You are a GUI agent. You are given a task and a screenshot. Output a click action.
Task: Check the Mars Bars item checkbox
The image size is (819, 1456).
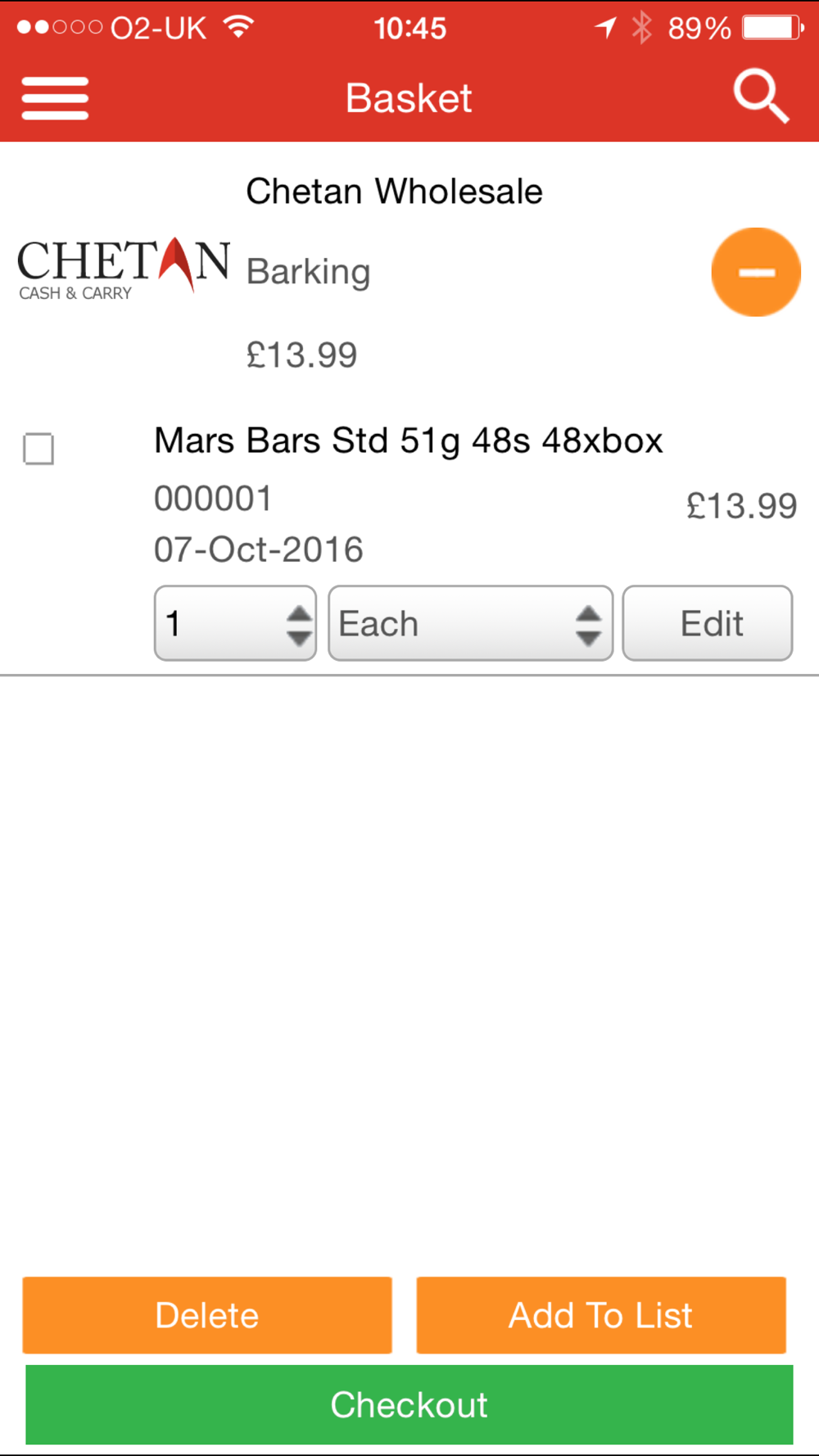38,449
